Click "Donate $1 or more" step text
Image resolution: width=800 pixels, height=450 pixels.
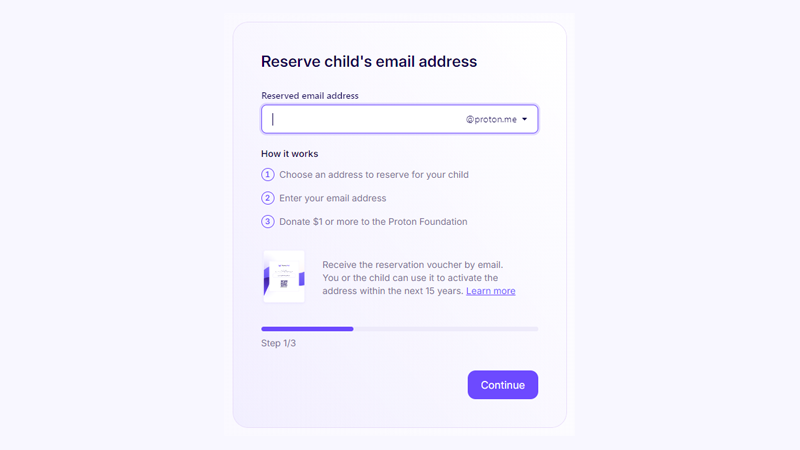pos(373,221)
